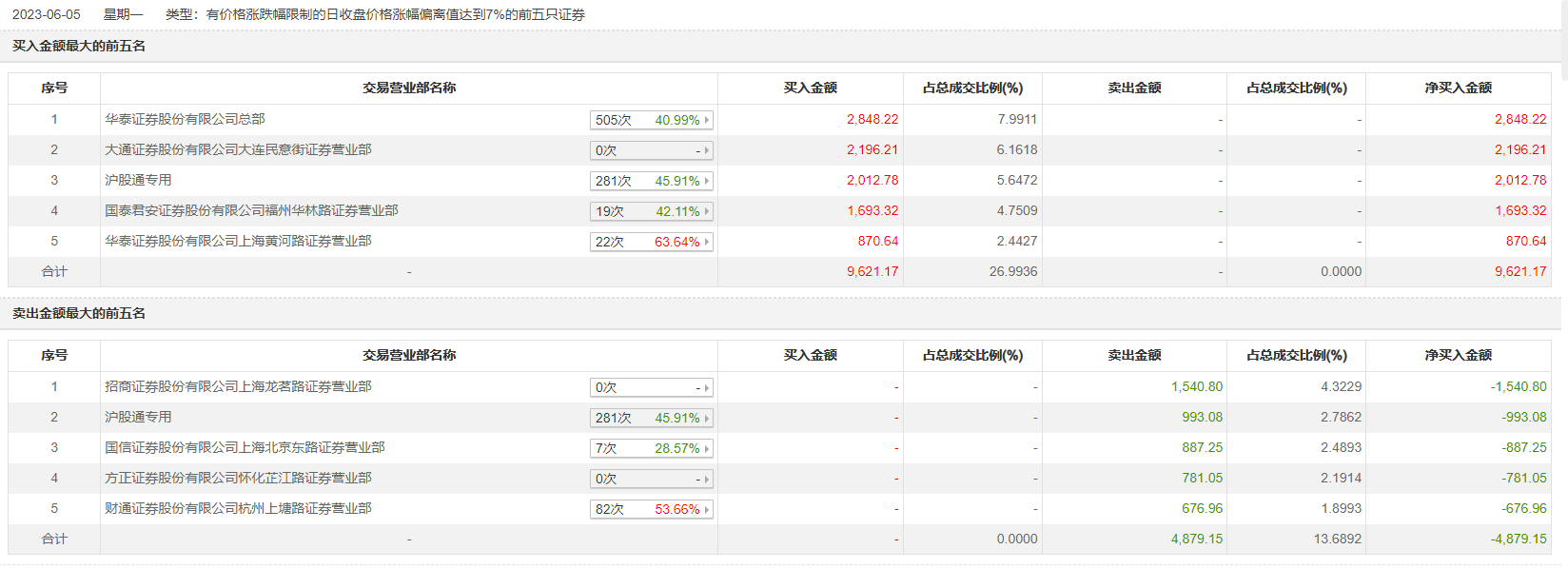Open 0次 stats box for 招商证券 row
Screen dimensions: 1568x569
(x=652, y=387)
